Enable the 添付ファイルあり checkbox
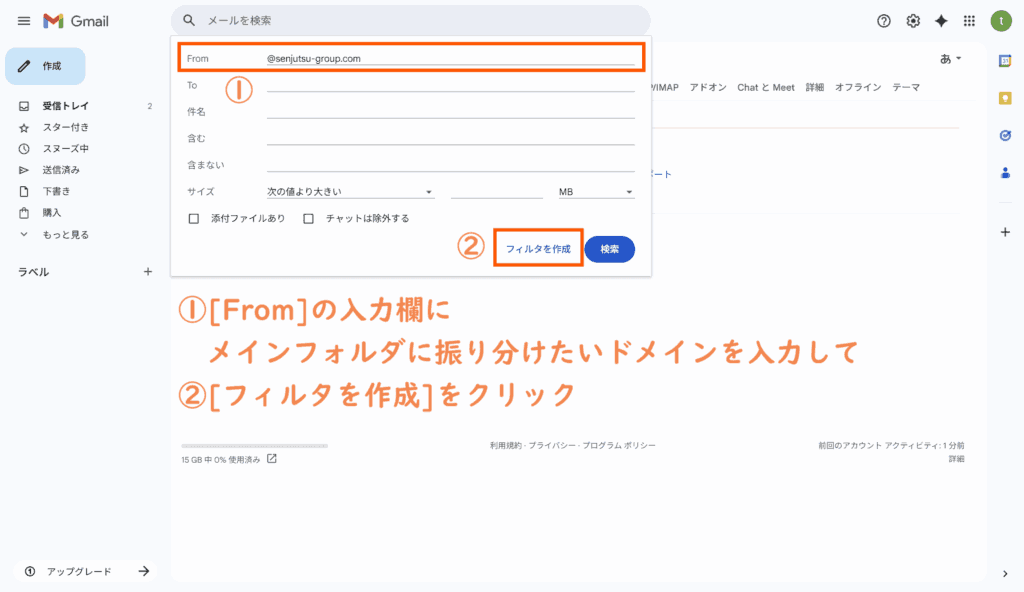 point(194,218)
